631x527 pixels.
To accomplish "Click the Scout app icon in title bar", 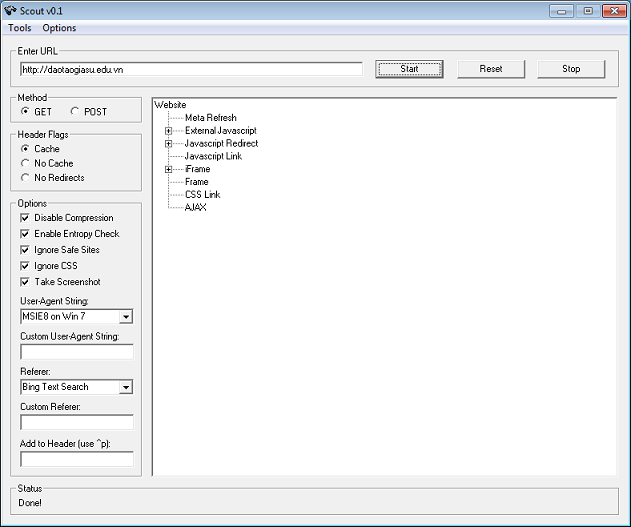I will 11,11.
